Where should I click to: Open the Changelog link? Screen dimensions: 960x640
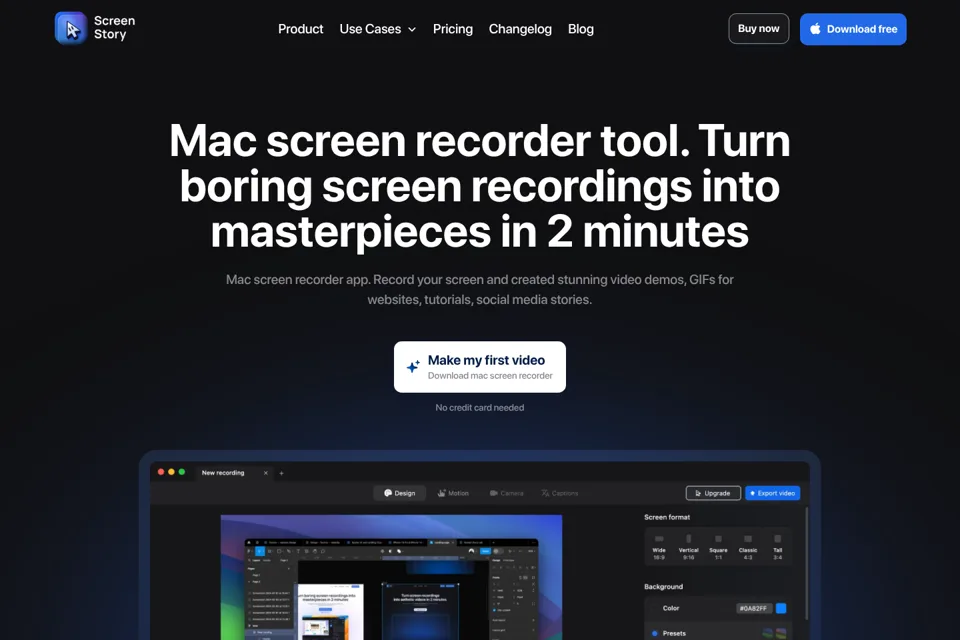[520, 29]
